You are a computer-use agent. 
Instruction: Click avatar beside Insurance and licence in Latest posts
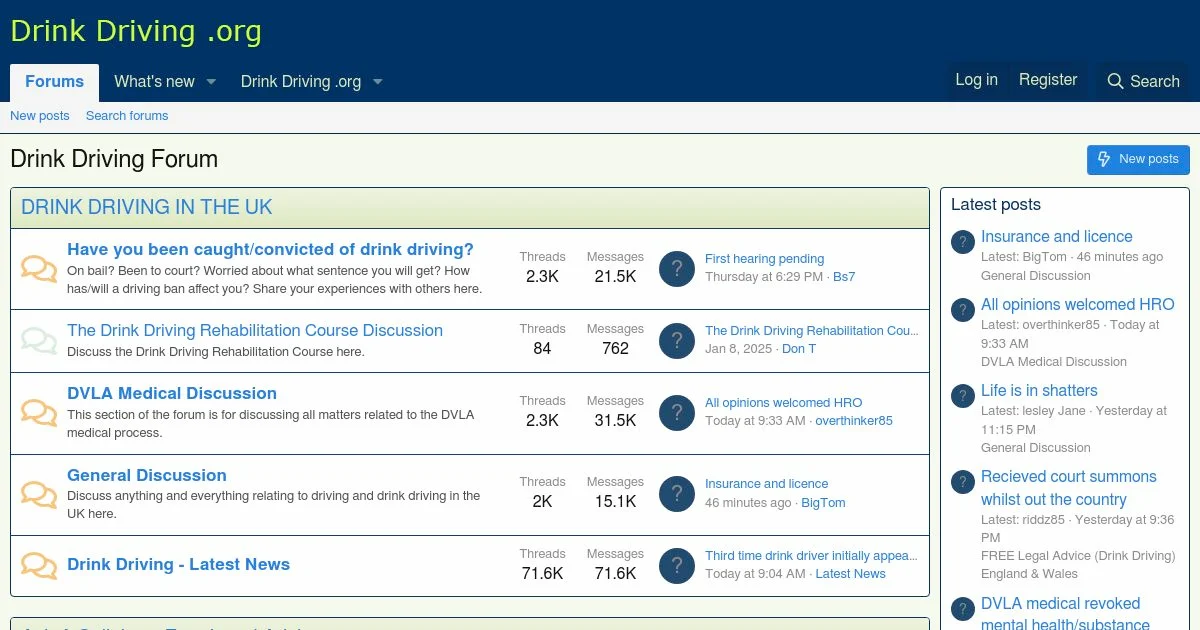[962, 242]
